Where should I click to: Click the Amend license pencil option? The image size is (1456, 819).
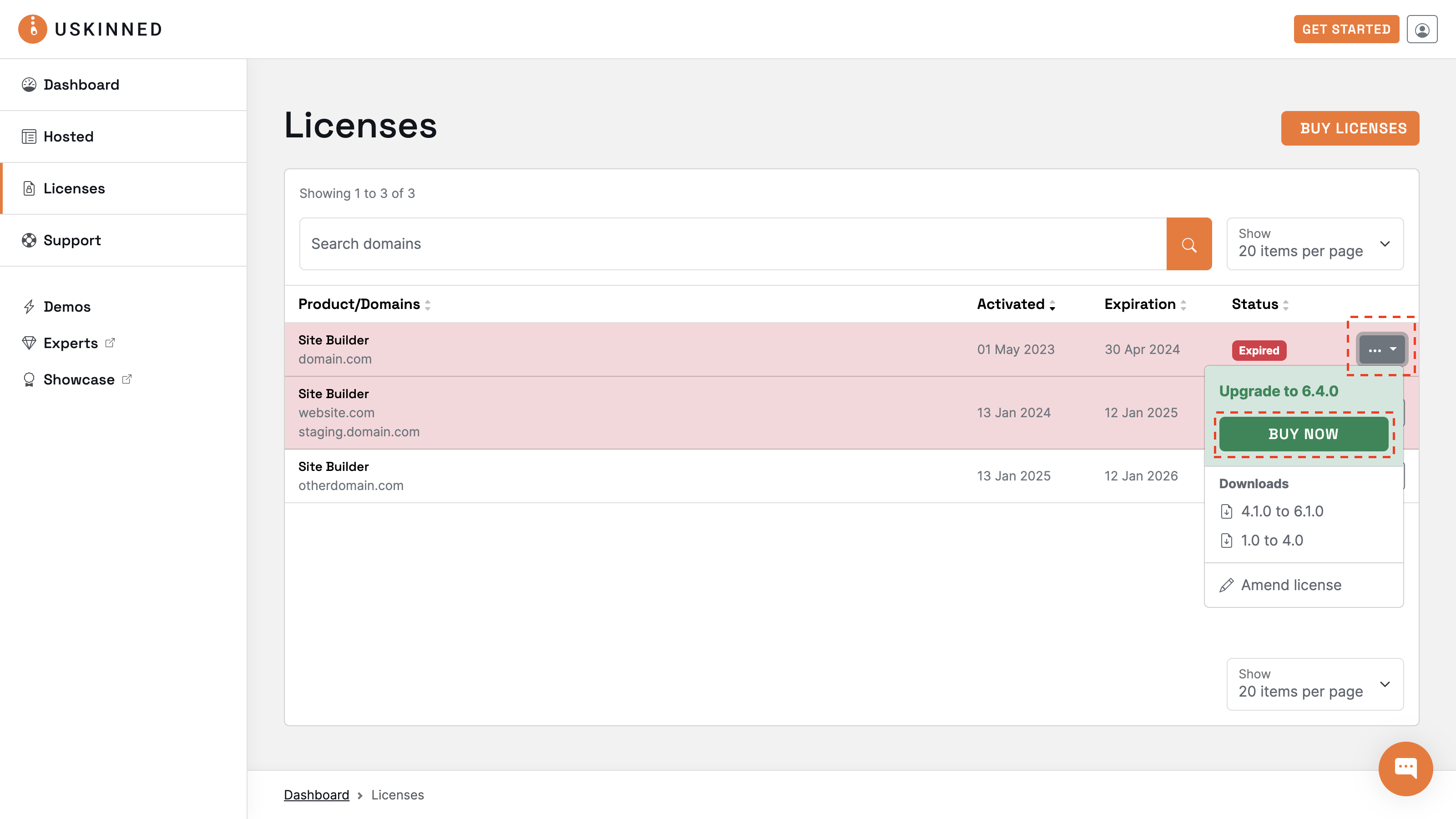(x=1290, y=585)
